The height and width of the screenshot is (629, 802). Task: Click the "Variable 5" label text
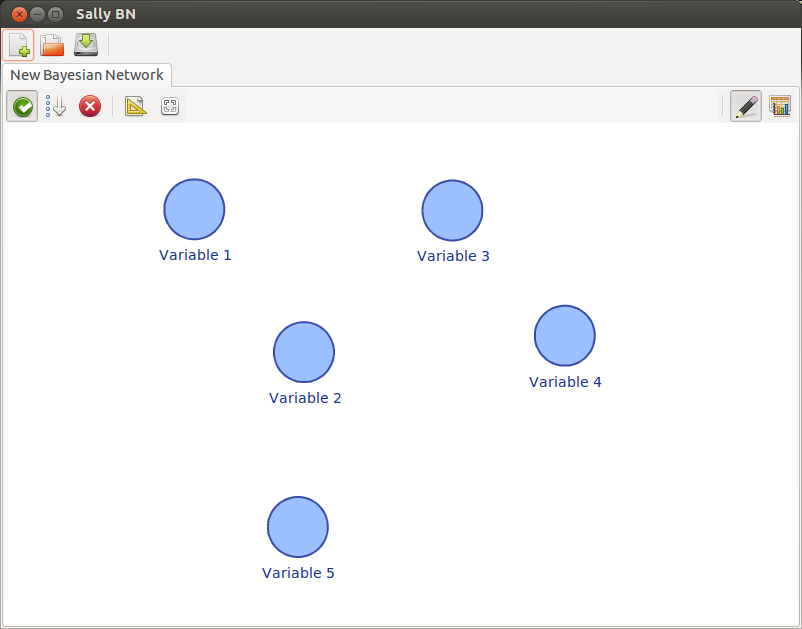pyautogui.click(x=298, y=573)
